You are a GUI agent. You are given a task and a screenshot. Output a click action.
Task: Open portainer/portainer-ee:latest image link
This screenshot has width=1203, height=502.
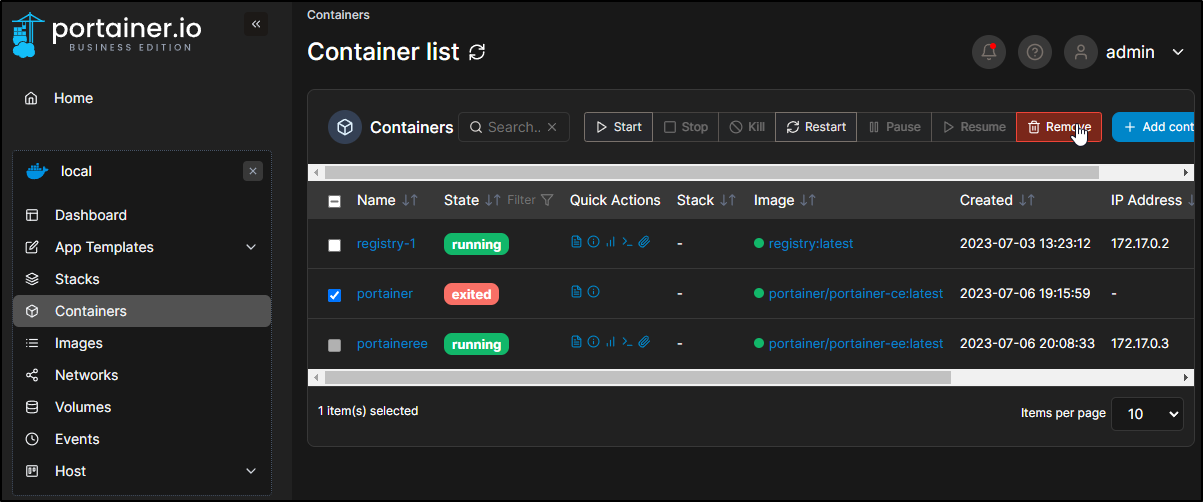[x=856, y=343]
